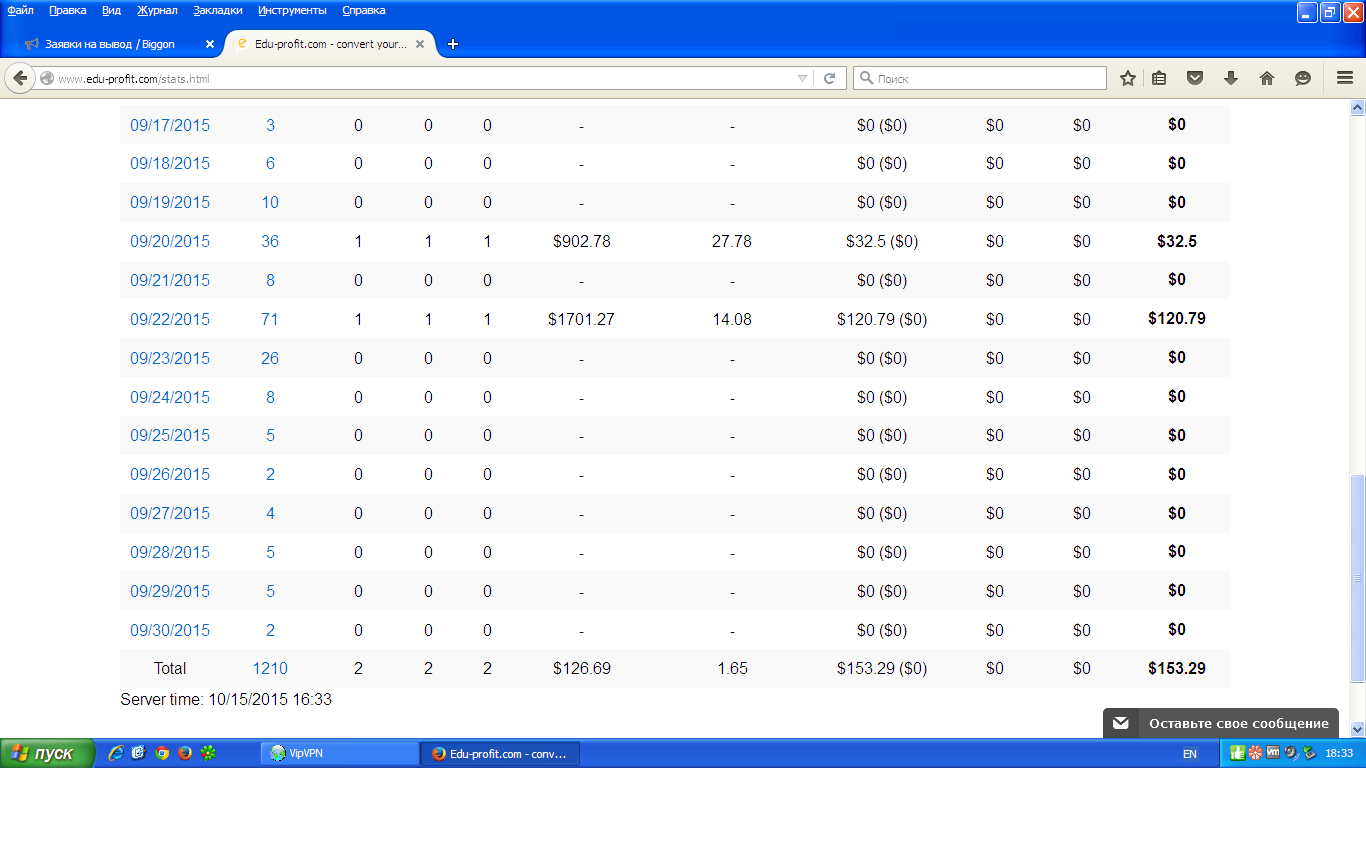Open the URL history dropdown arrow

coord(802,78)
